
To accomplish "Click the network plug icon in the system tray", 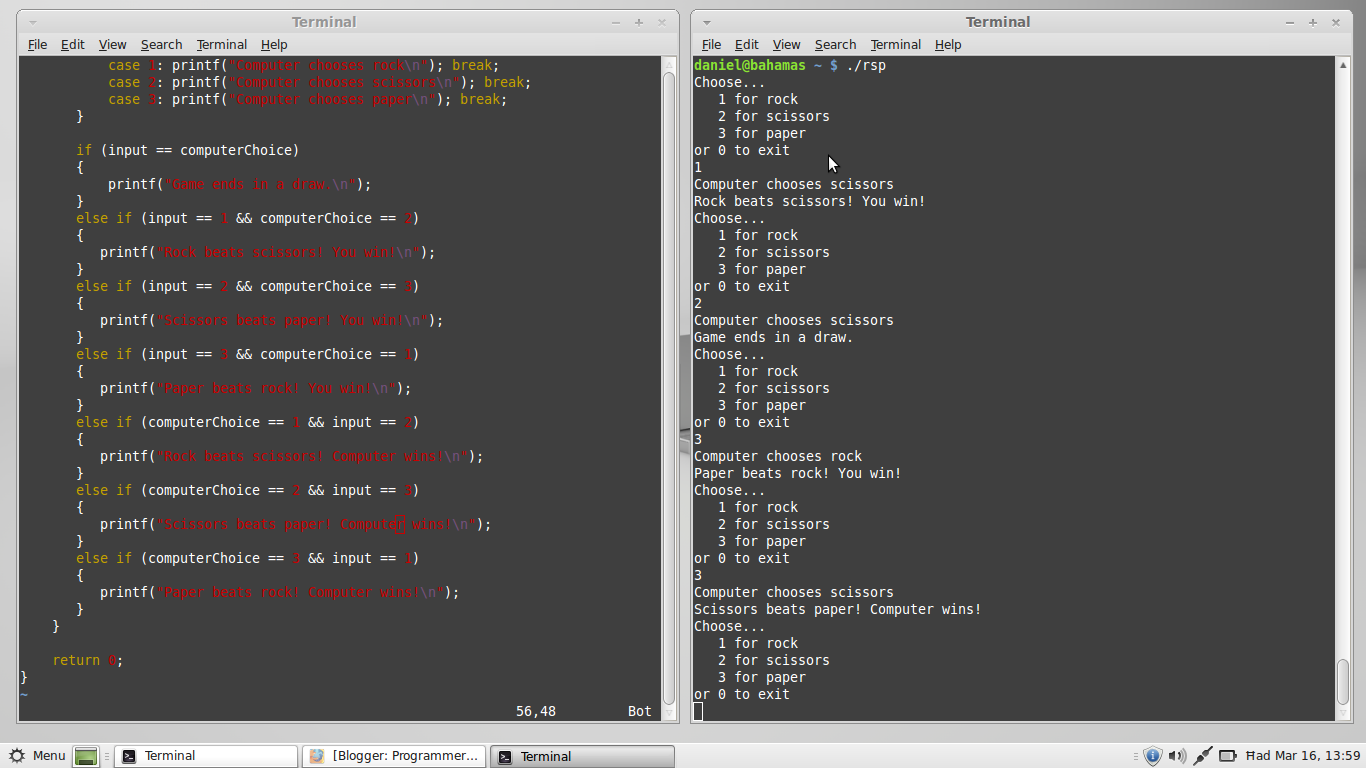I will (x=1202, y=755).
